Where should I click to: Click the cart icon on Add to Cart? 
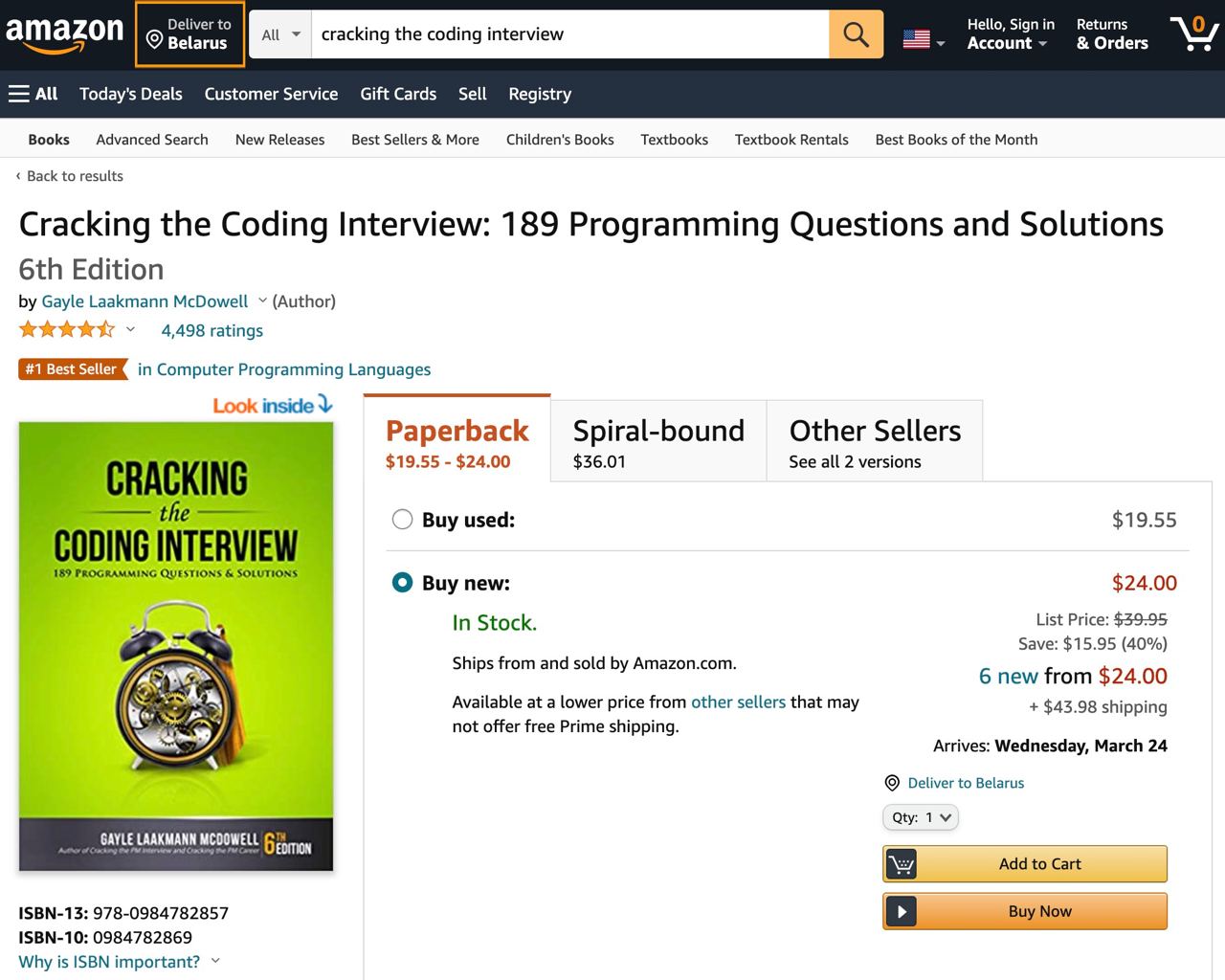[x=901, y=864]
